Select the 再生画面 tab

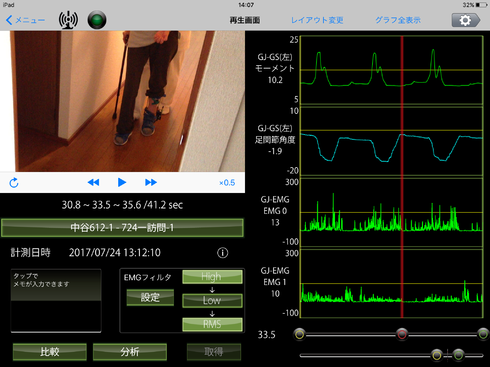pyautogui.click(x=245, y=20)
